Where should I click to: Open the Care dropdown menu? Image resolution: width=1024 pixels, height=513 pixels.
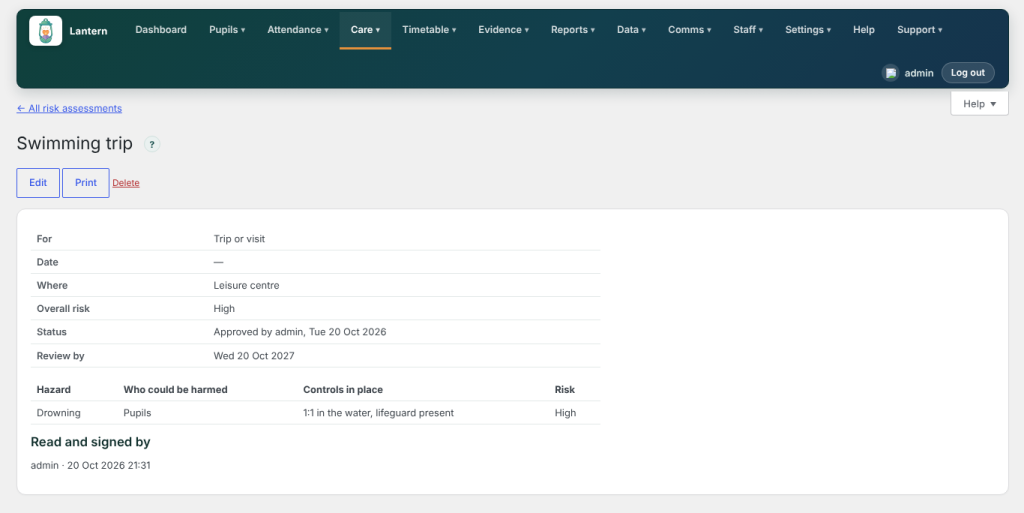[365, 30]
